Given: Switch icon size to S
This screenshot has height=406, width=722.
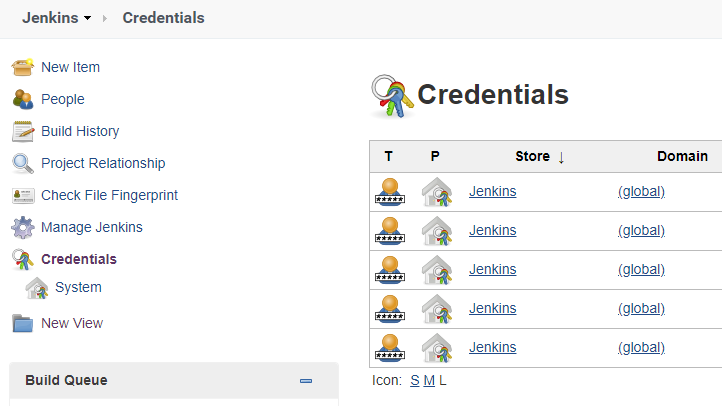Looking at the screenshot, I should click(415, 381).
